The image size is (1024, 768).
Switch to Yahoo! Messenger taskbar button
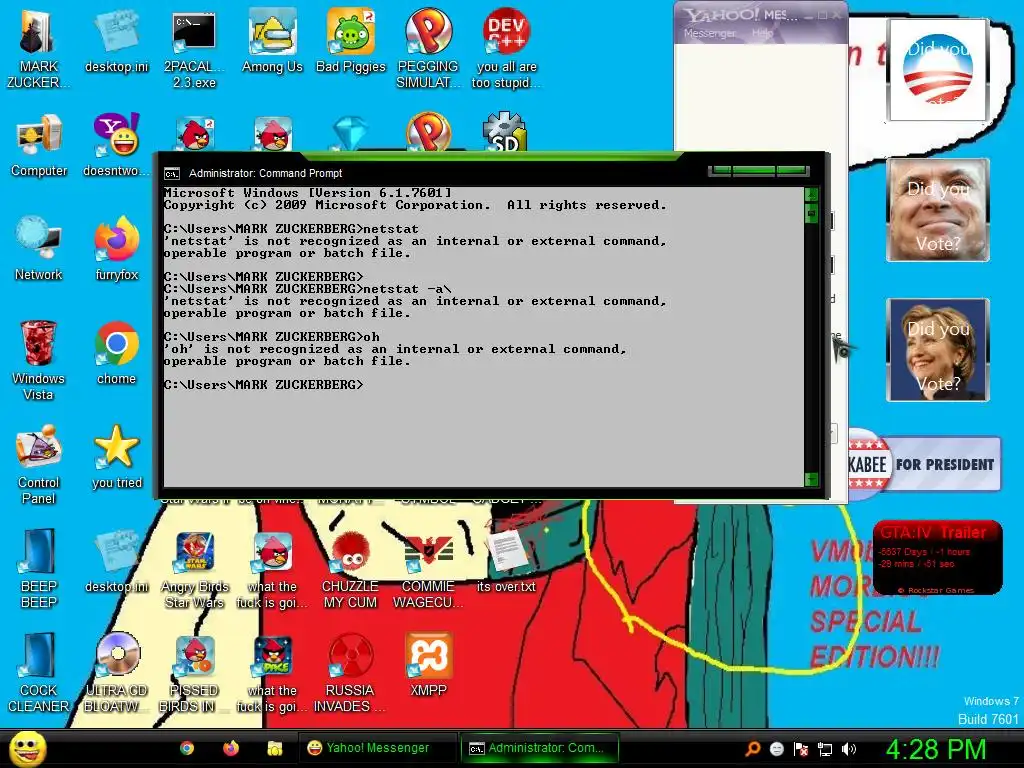tap(377, 748)
